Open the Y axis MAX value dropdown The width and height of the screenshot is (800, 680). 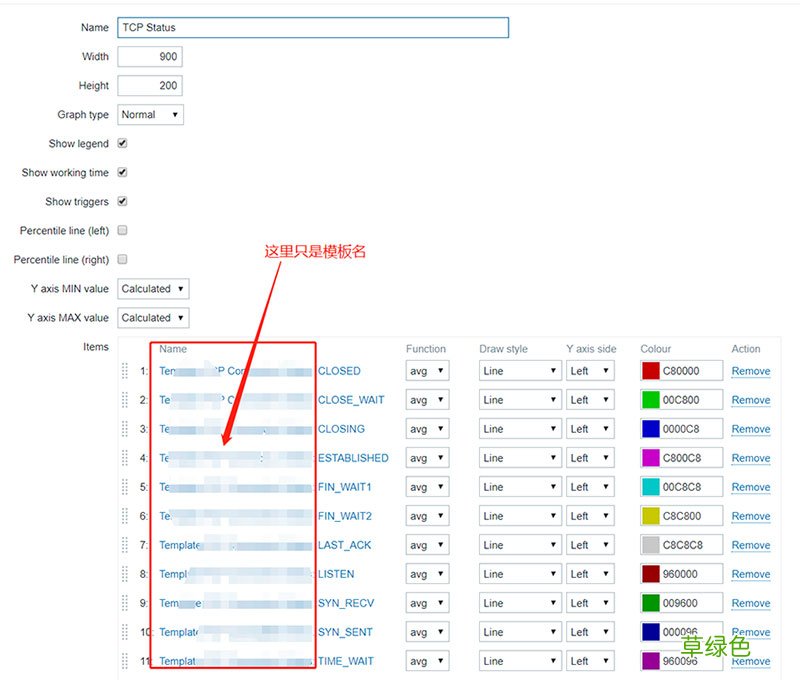pos(152,318)
